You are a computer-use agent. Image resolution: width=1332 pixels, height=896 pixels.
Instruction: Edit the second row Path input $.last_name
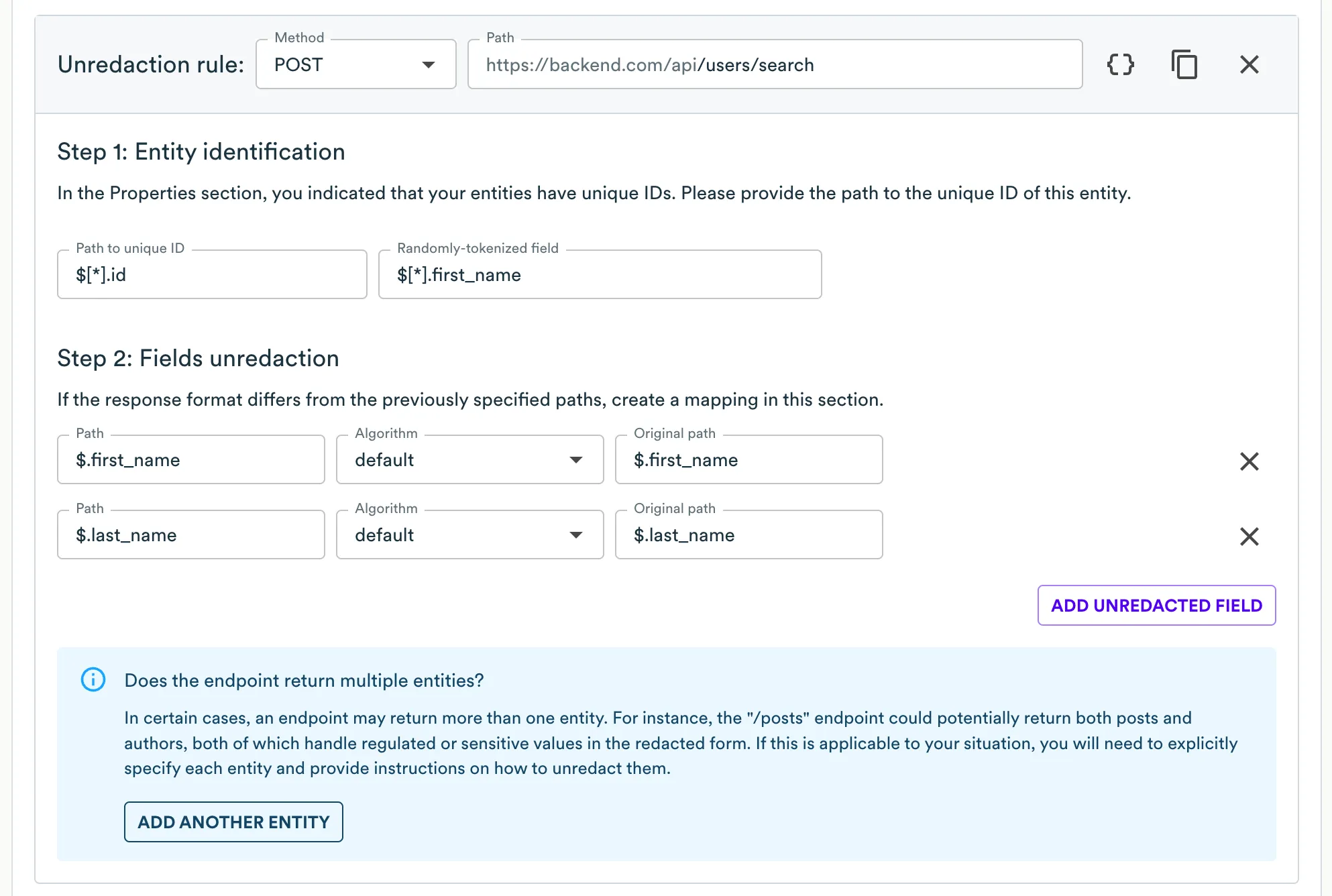pyautogui.click(x=191, y=535)
